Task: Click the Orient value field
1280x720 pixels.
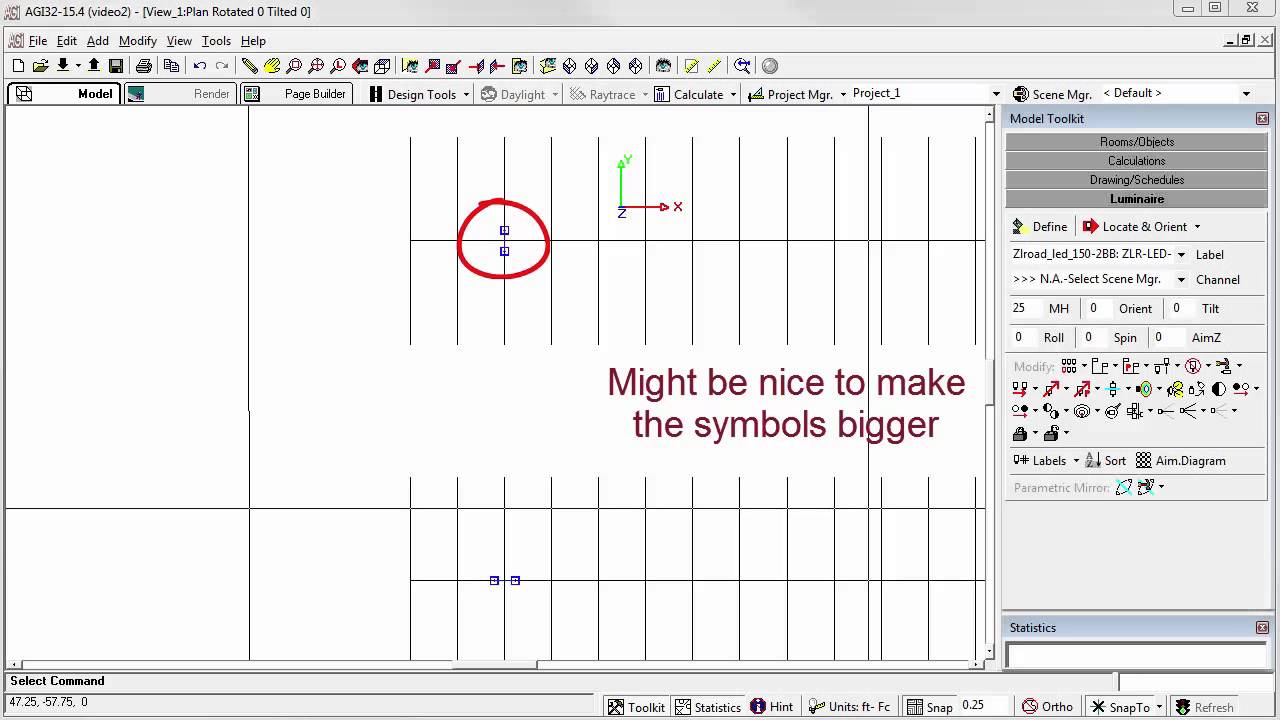Action: [x=1099, y=309]
